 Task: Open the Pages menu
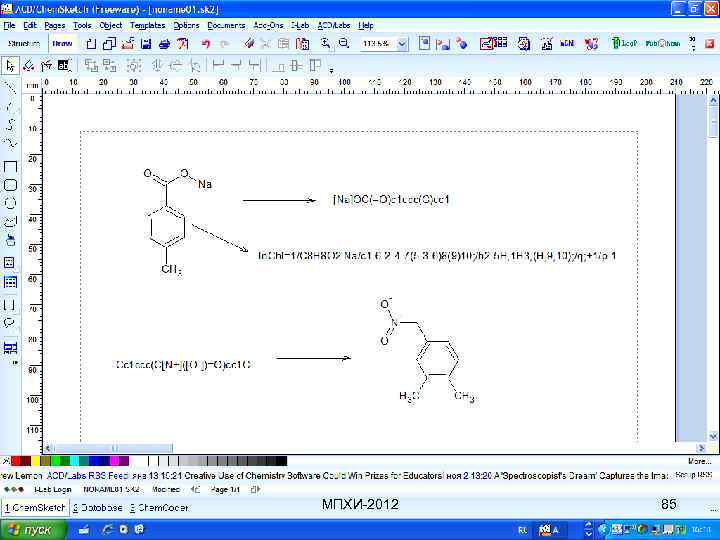[55, 25]
